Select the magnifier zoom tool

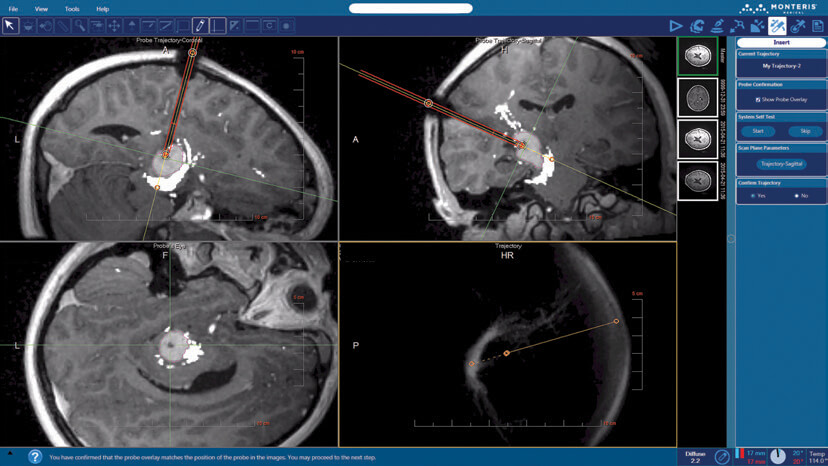[80, 25]
